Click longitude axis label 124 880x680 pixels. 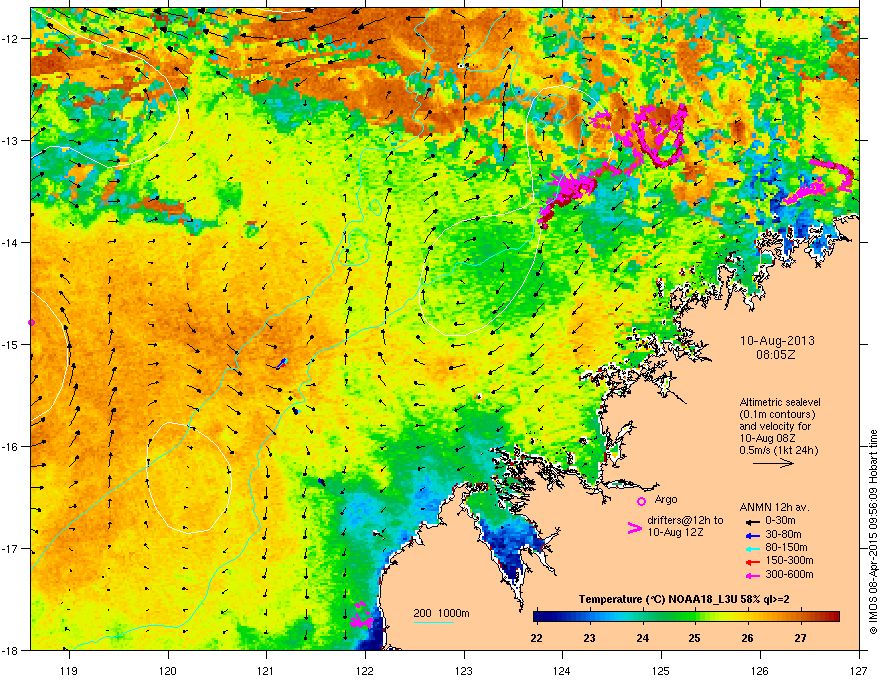tap(562, 670)
